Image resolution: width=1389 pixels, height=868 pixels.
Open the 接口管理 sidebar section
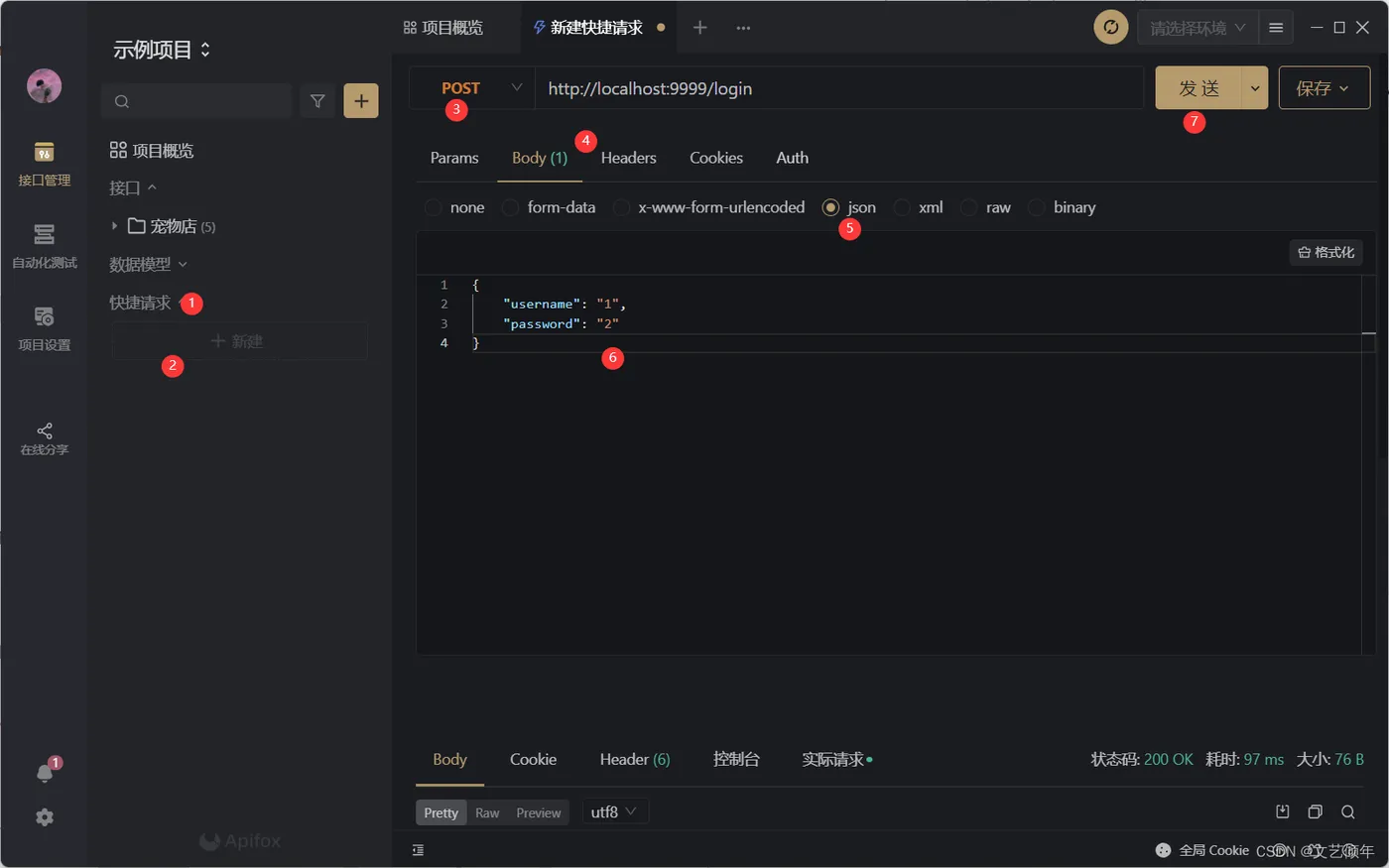coord(44,164)
